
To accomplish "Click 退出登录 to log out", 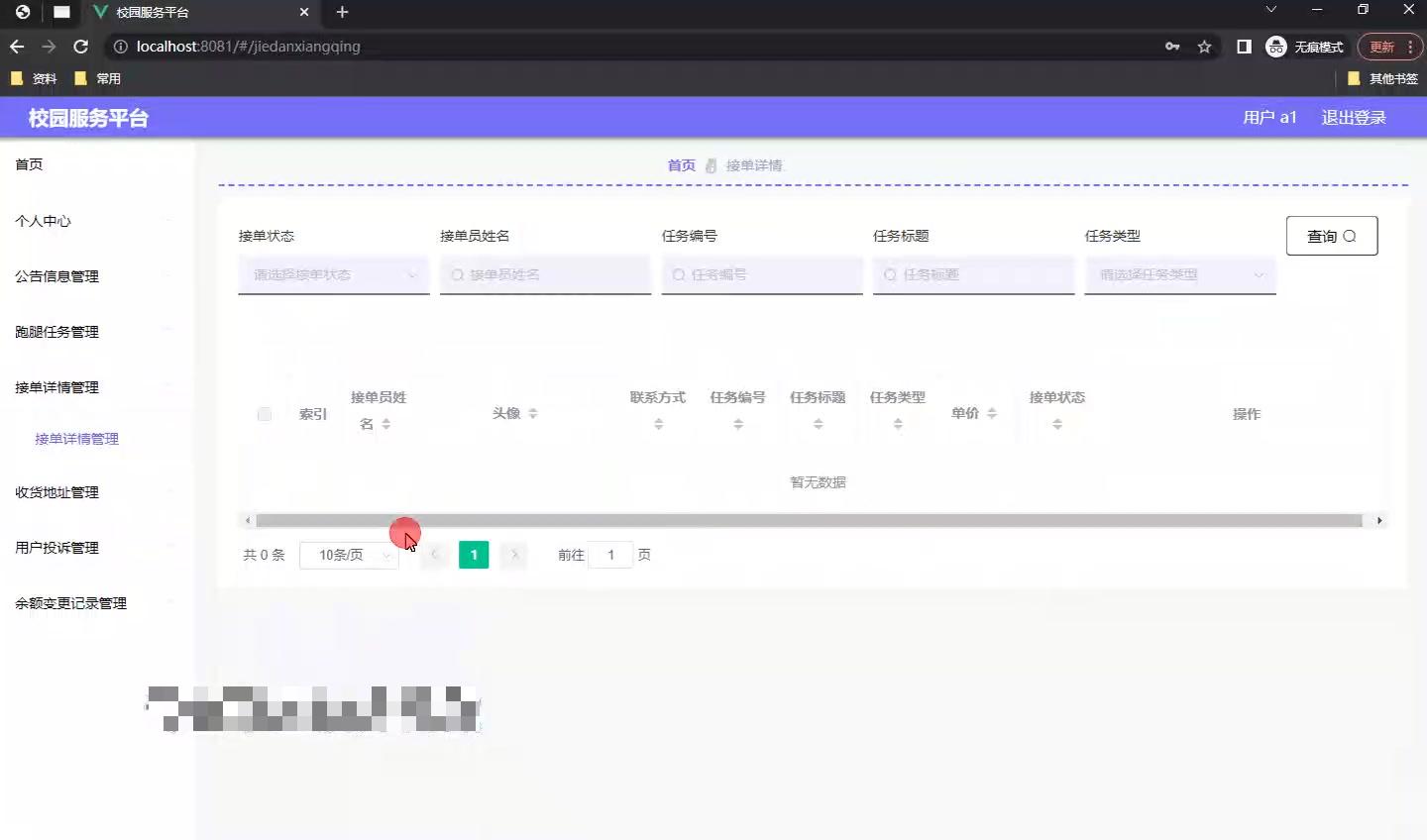I will pyautogui.click(x=1354, y=117).
